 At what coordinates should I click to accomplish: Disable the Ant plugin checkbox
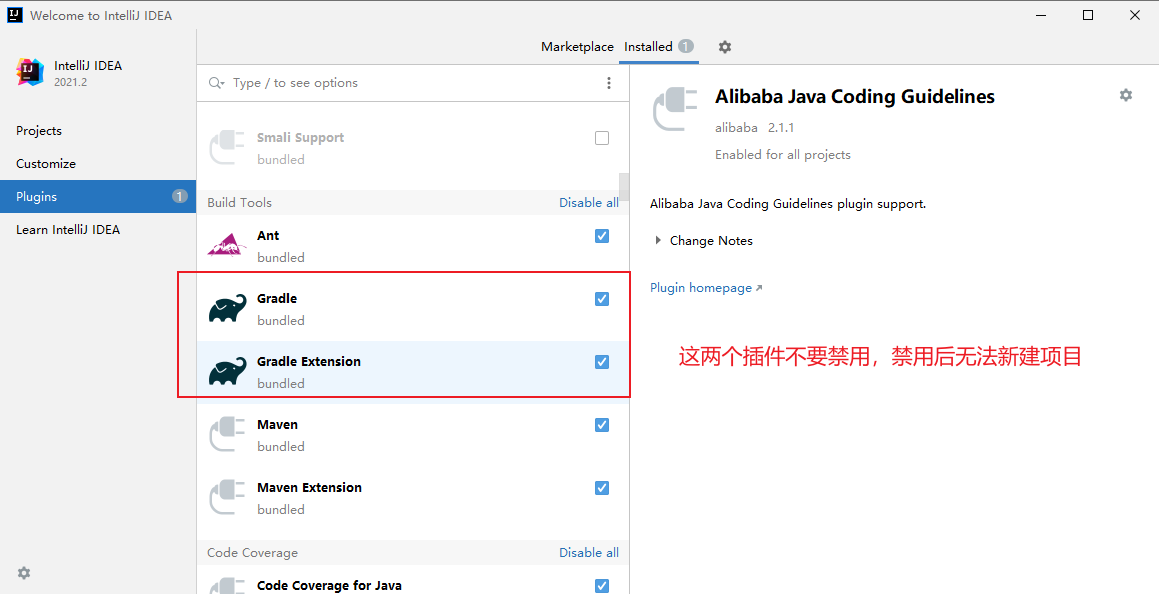tap(602, 236)
